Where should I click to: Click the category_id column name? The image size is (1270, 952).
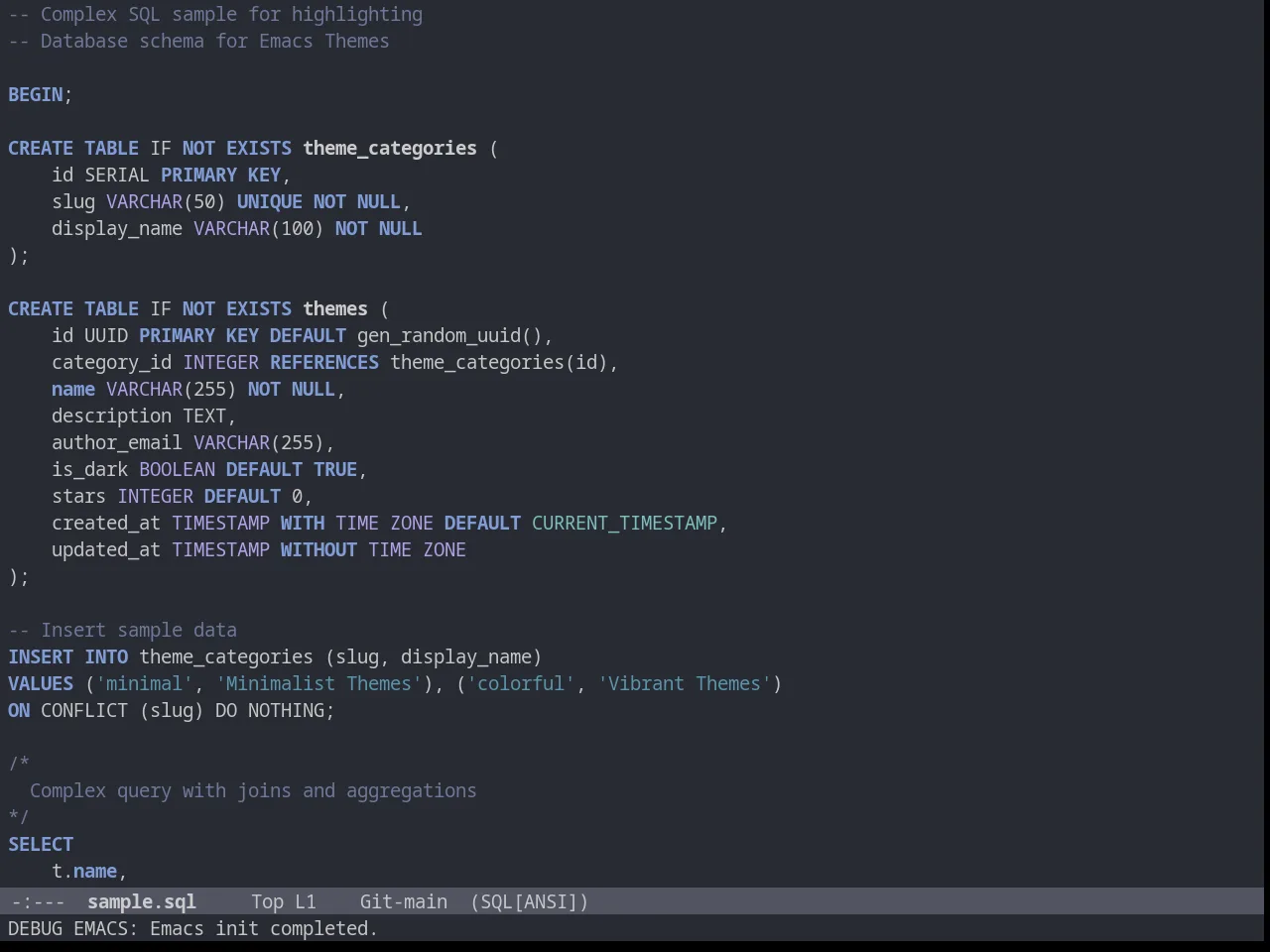pos(112,362)
